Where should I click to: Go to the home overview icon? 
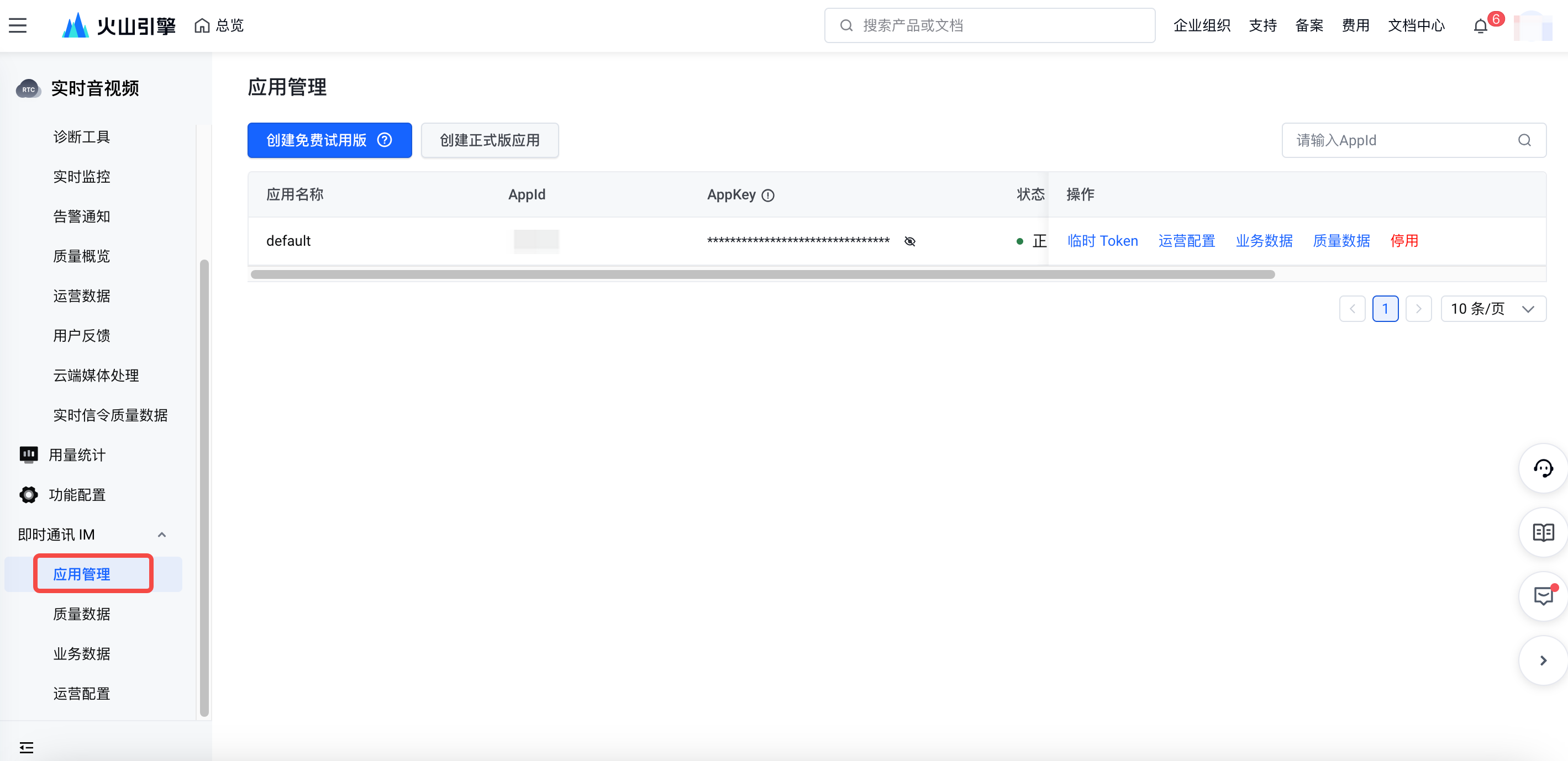click(x=202, y=25)
